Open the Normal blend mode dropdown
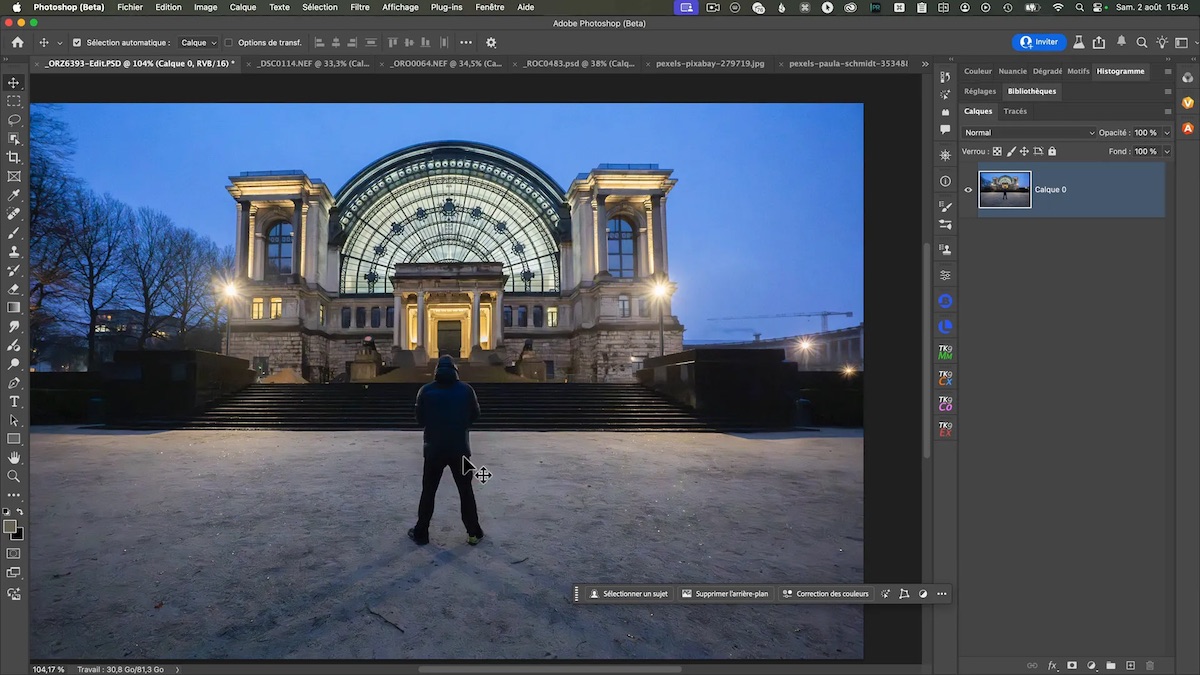Screen dimensions: 1200x675 [1029, 132]
